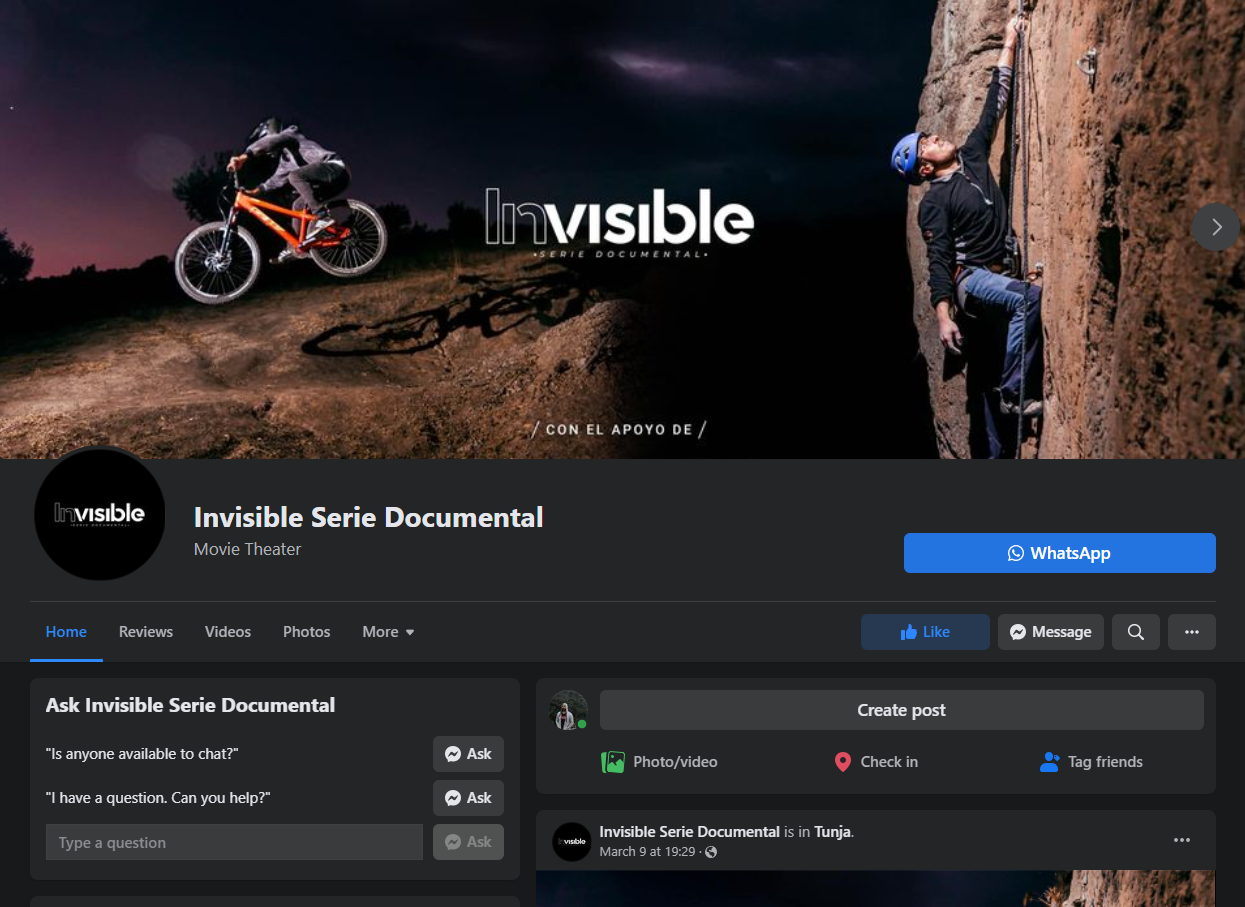Click the disabled Ask button beside input
Screen dimensions: 1245x907
(x=468, y=842)
